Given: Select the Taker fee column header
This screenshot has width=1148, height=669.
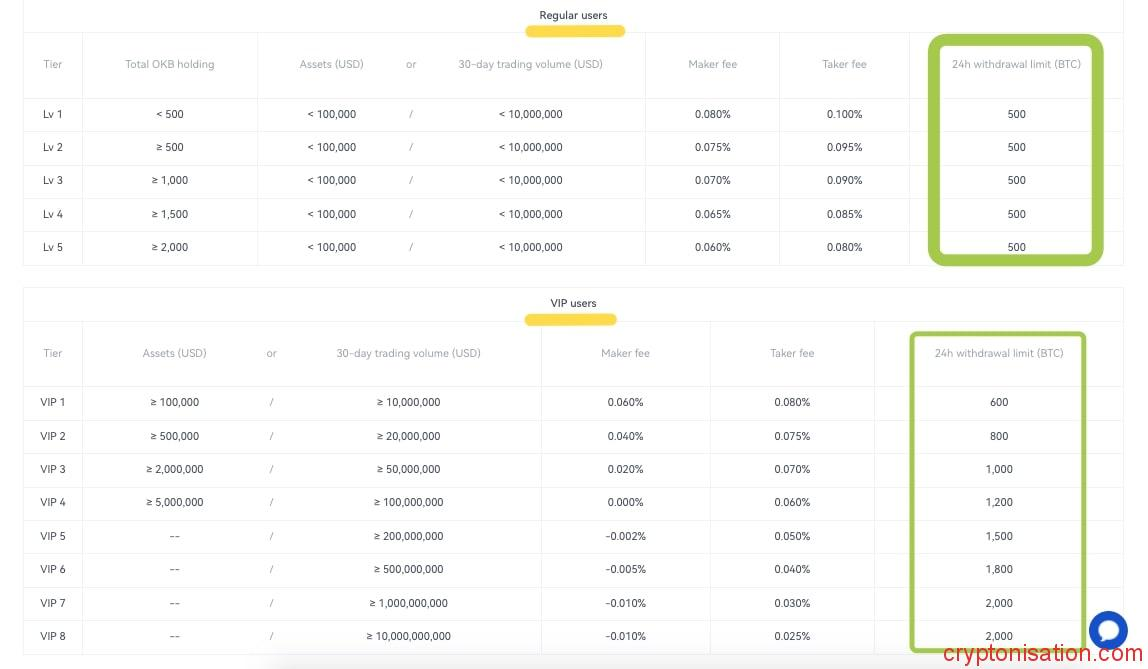Looking at the screenshot, I should pos(844,64).
